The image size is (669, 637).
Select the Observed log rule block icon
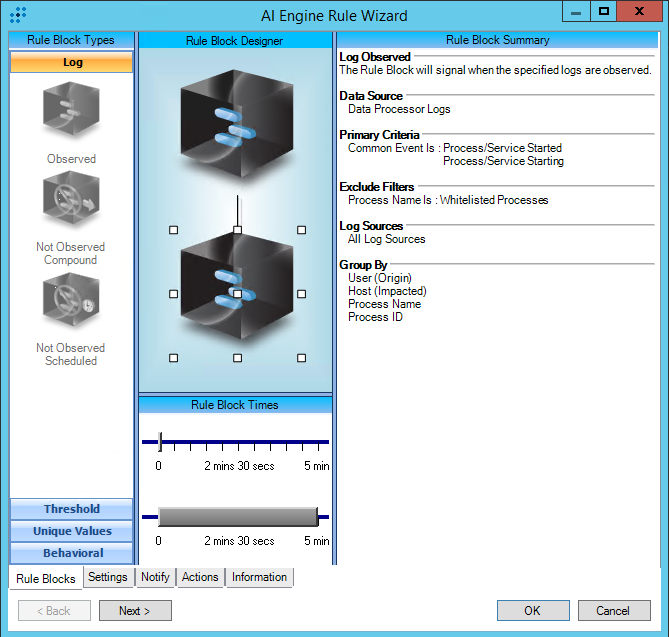pyautogui.click(x=71, y=112)
